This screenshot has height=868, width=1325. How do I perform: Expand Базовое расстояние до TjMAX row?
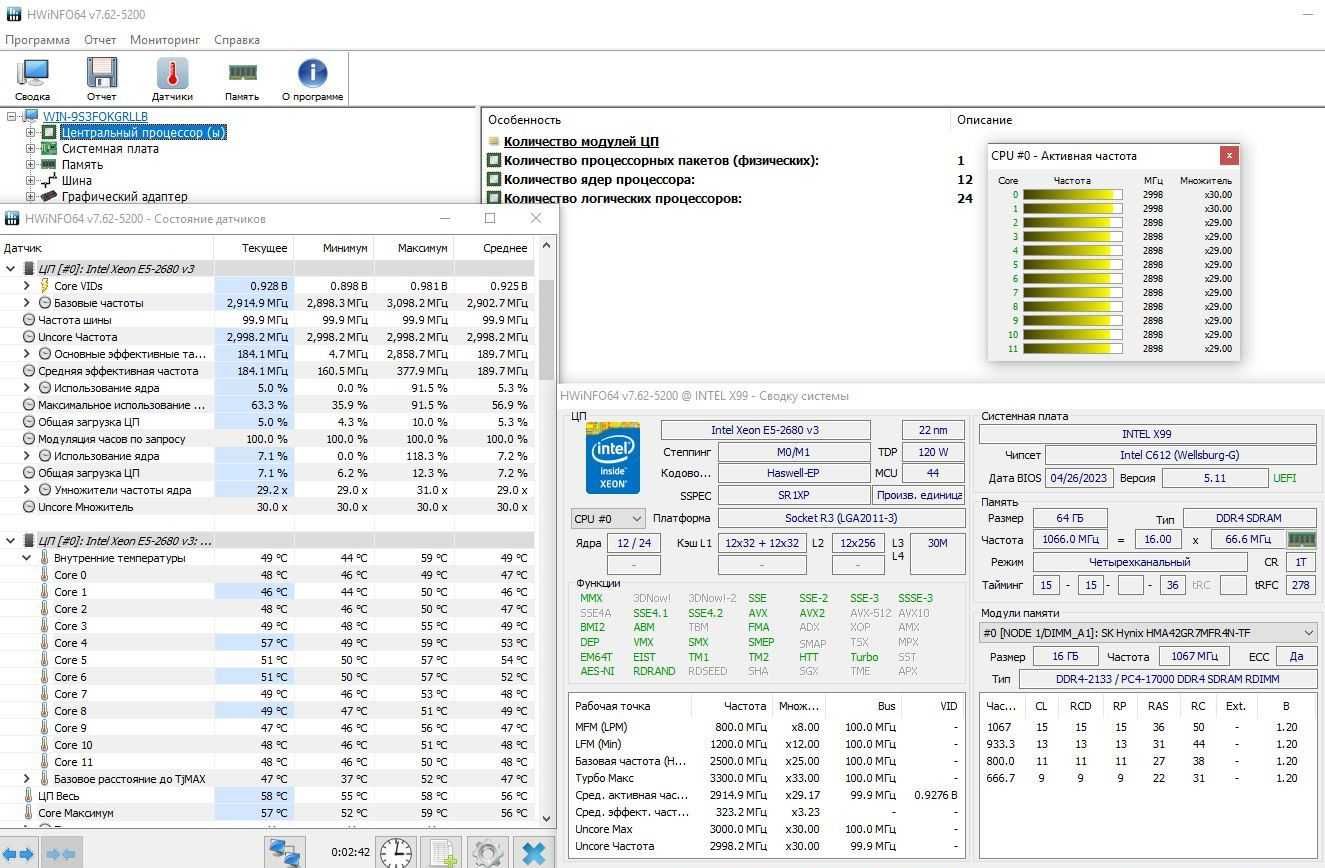pos(27,779)
